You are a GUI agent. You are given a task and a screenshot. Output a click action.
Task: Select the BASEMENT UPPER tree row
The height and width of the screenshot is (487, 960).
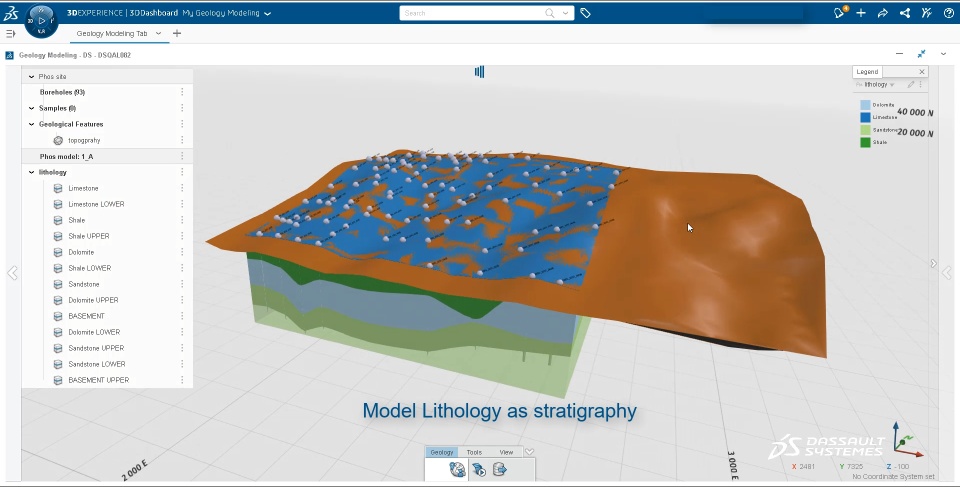click(x=108, y=380)
